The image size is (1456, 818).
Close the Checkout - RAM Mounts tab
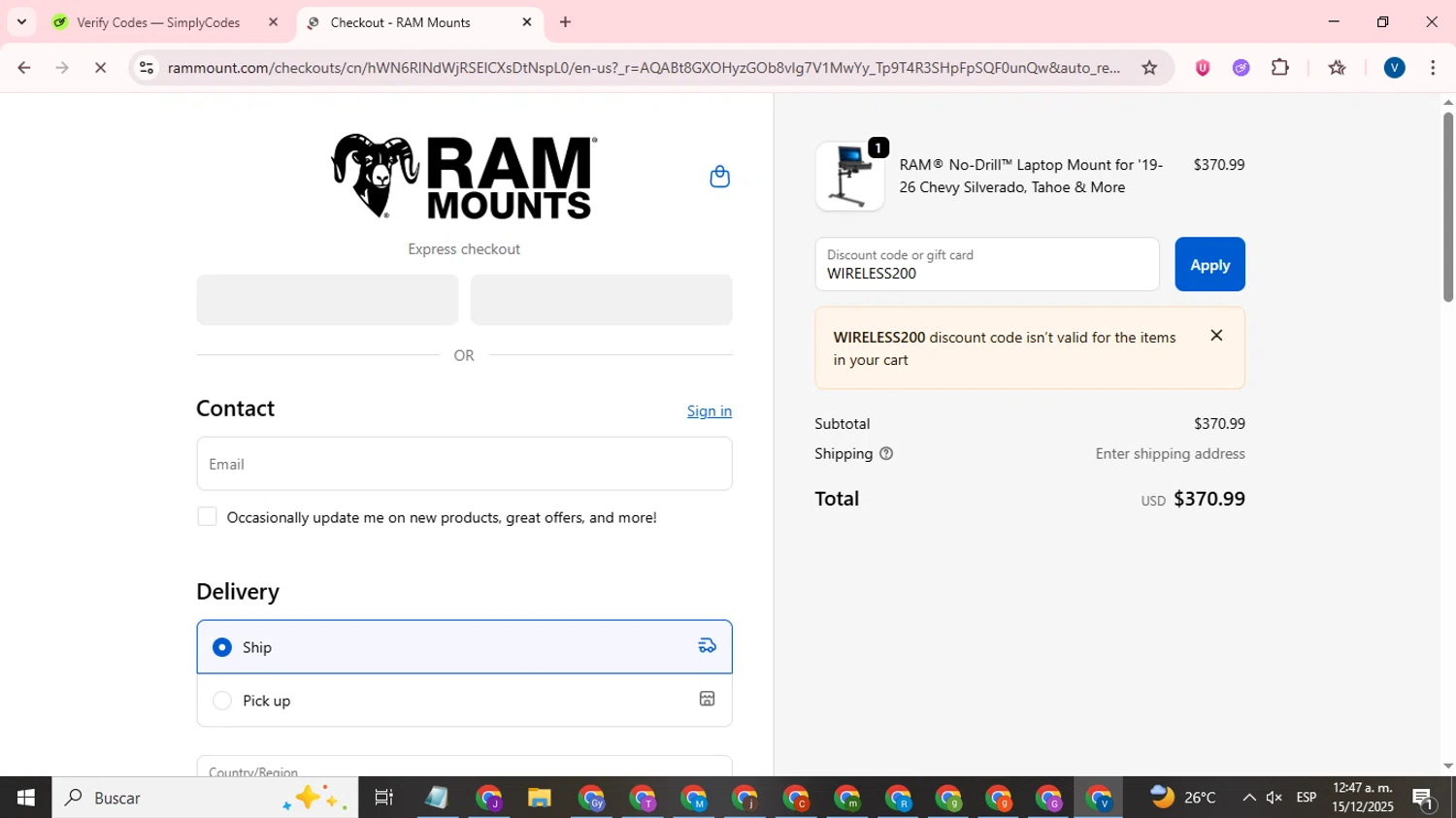click(527, 22)
